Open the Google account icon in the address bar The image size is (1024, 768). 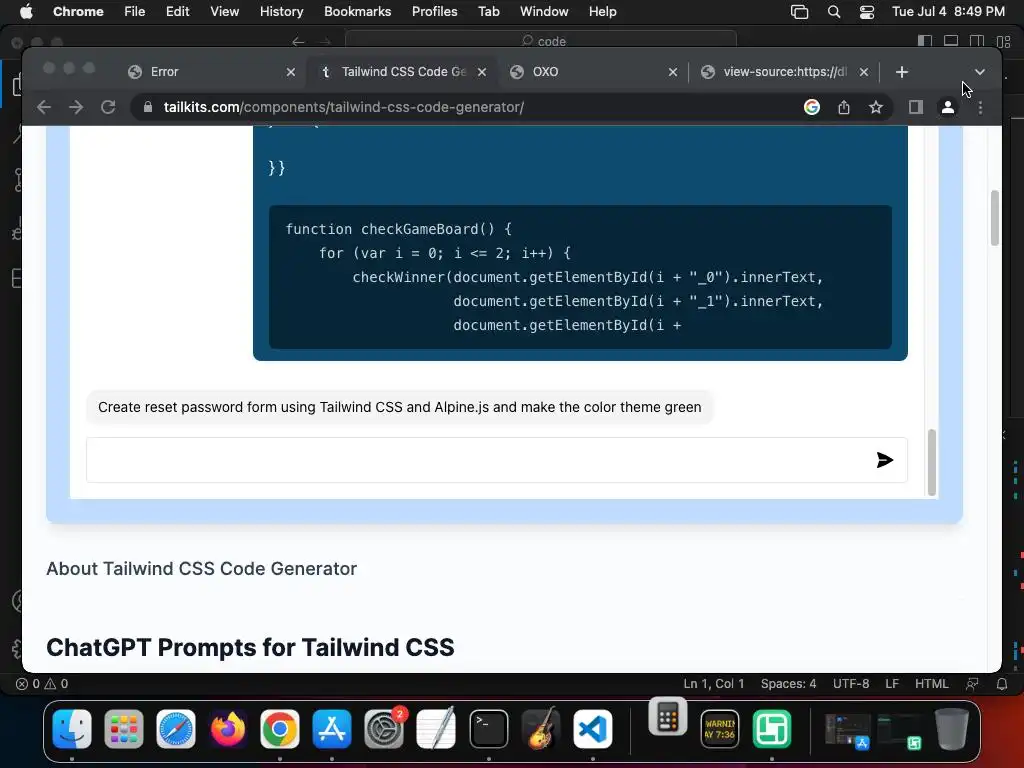coord(812,107)
